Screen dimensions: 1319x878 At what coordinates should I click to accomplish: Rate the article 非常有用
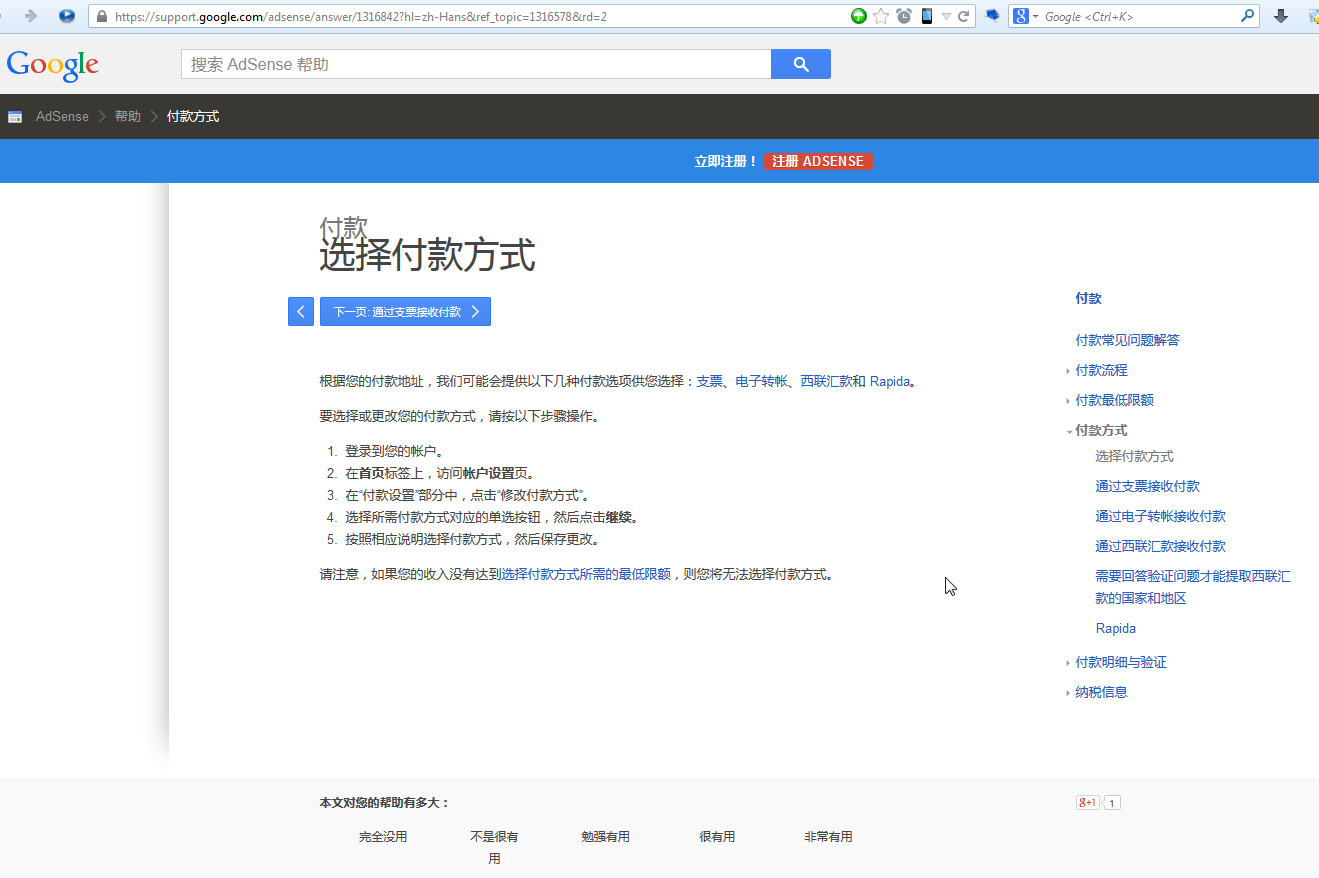(x=828, y=837)
